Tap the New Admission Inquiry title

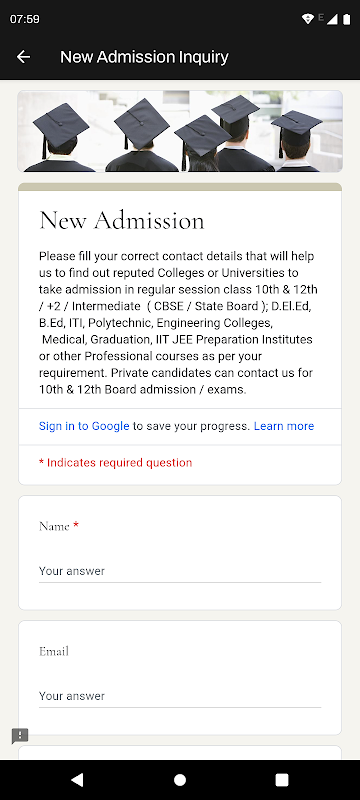tap(144, 57)
